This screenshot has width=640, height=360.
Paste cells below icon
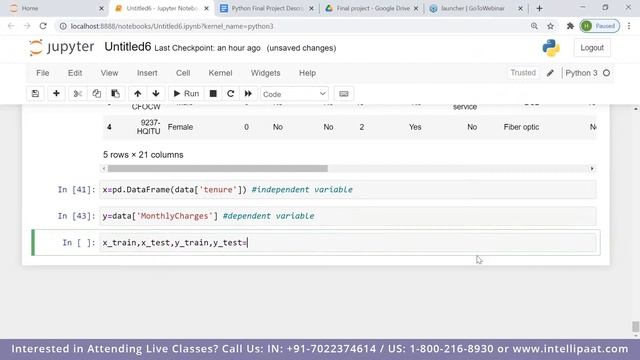pyautogui.click(x=116, y=94)
